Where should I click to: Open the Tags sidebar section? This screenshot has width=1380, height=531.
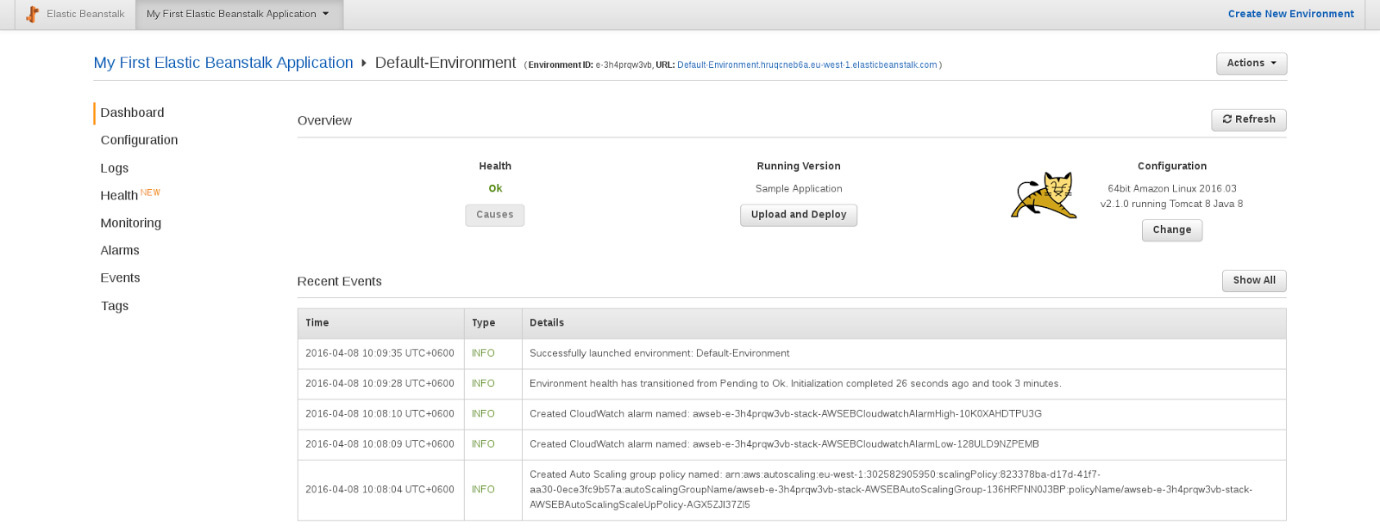pos(114,306)
